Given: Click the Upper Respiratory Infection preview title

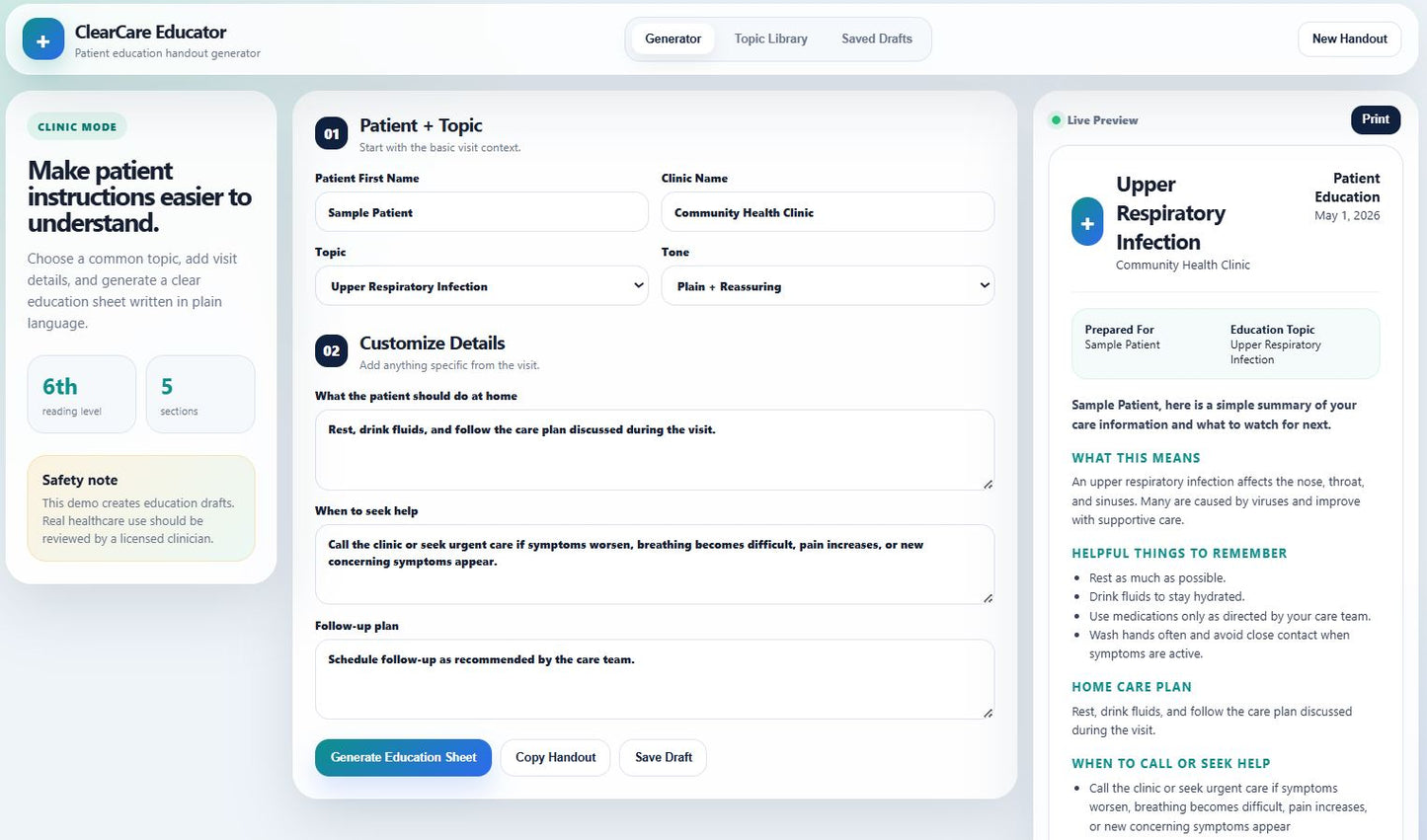Looking at the screenshot, I should click(1170, 213).
